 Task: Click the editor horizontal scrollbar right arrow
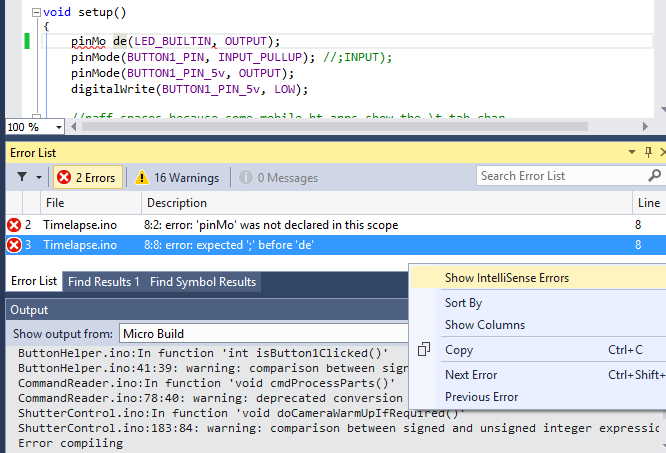point(646,127)
